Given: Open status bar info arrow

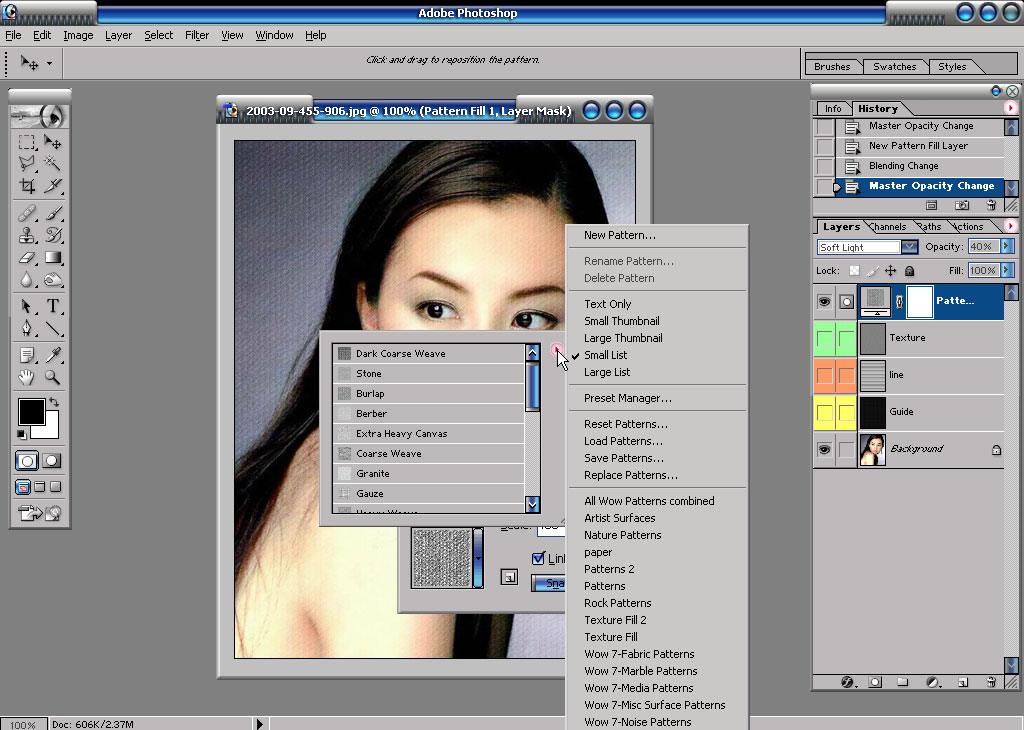Looking at the screenshot, I should coord(260,723).
